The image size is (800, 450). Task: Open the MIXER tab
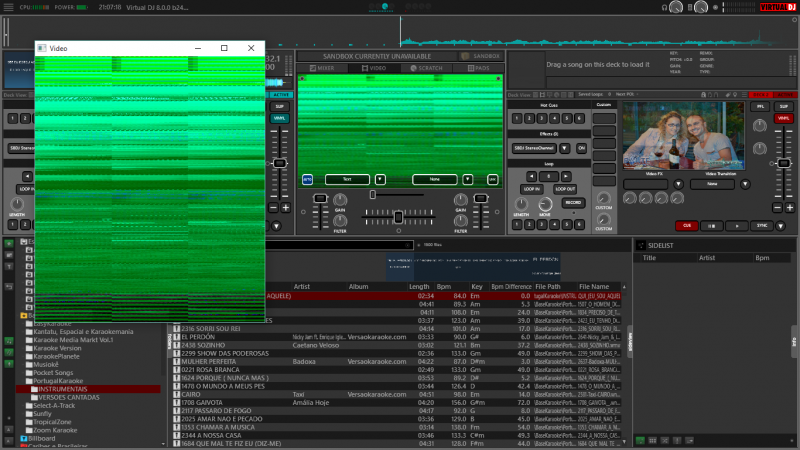click(x=322, y=68)
